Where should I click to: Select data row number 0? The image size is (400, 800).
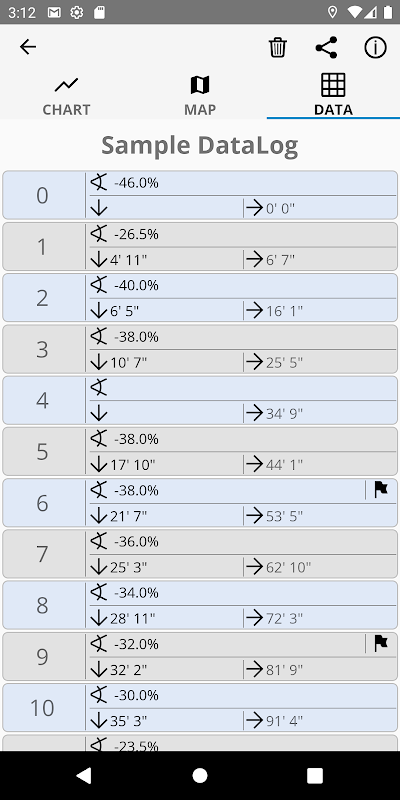click(x=200, y=195)
